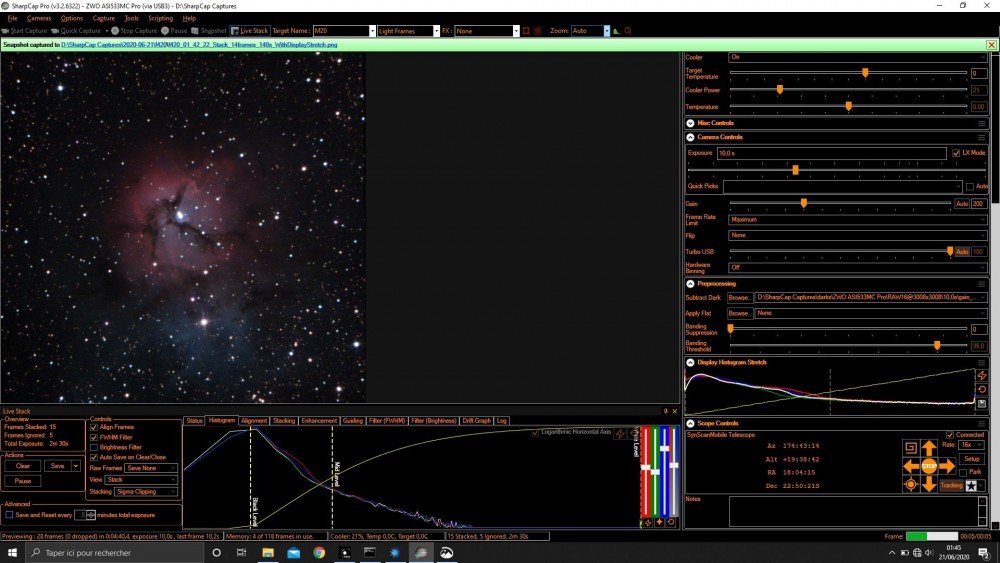Open the View dropdown set to Stack
The image size is (1000, 563).
142,479
